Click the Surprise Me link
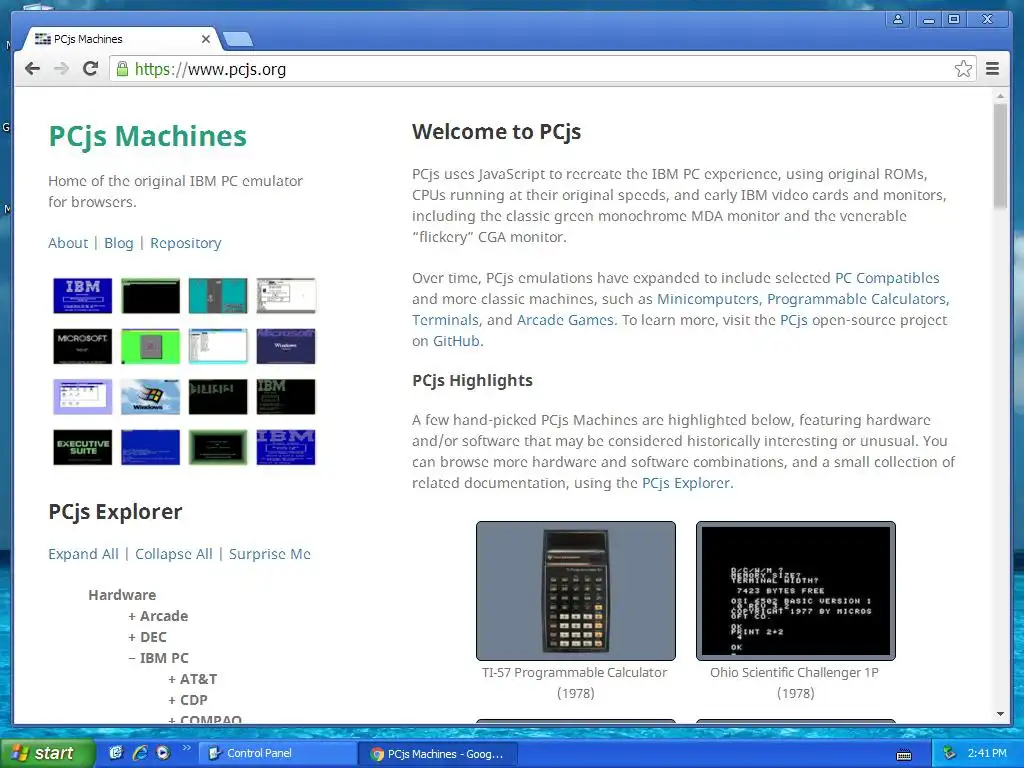This screenshot has height=768, width=1024. 270,554
